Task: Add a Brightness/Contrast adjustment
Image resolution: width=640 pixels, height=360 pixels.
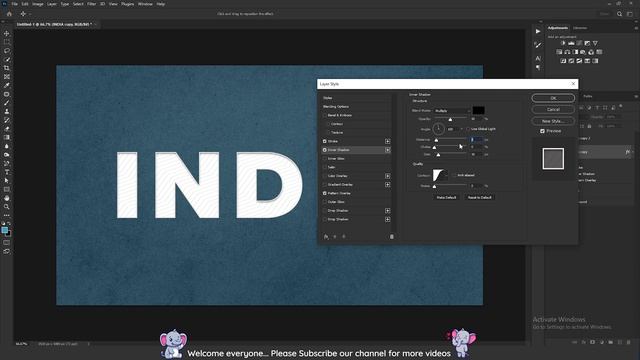Action: coord(563,43)
